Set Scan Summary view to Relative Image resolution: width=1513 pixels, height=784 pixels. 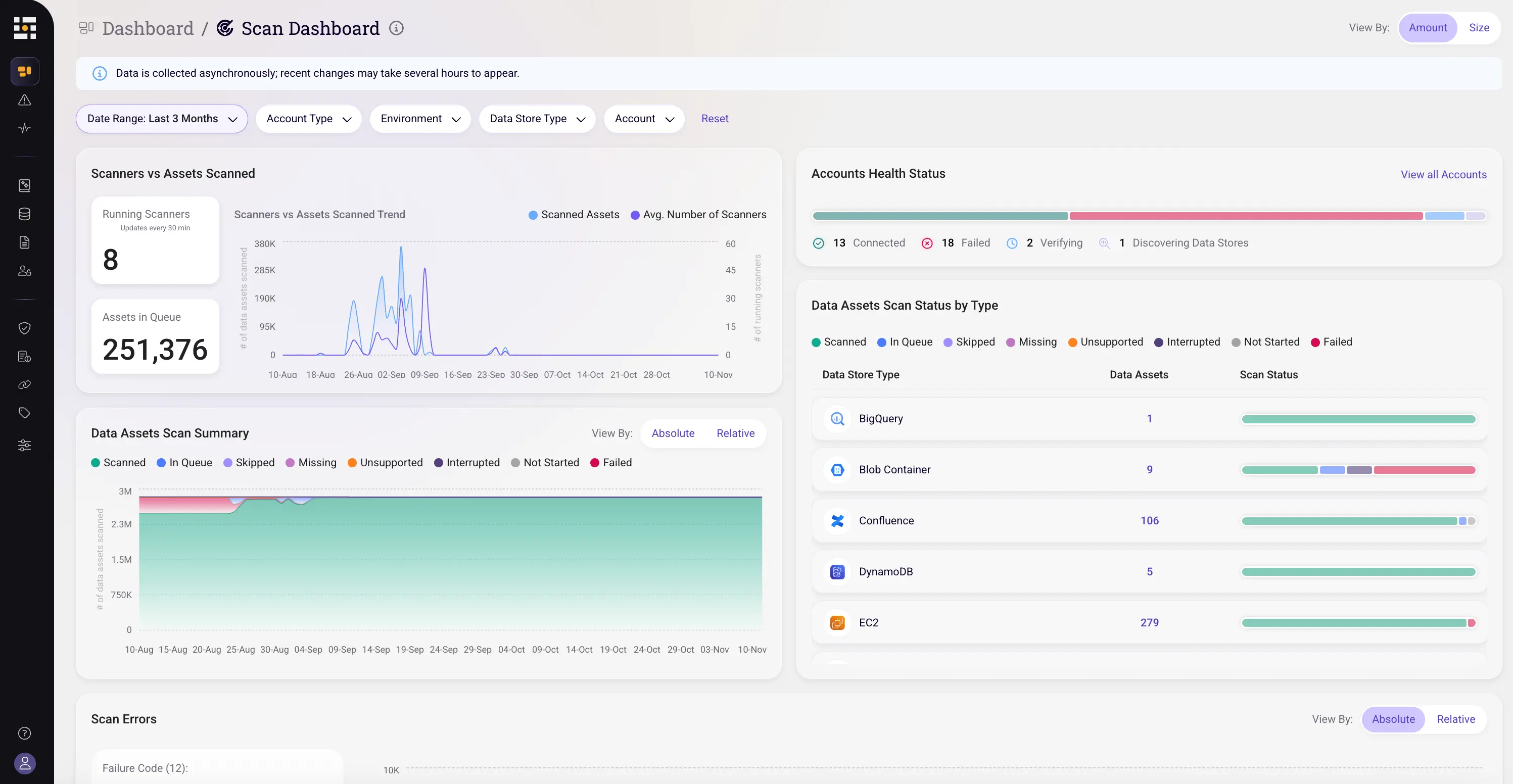click(735, 433)
